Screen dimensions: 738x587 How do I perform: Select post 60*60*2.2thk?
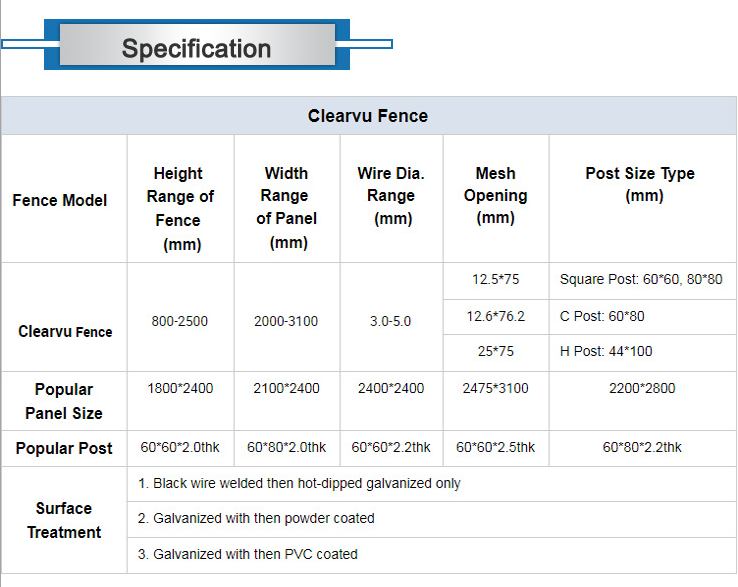pos(391,447)
